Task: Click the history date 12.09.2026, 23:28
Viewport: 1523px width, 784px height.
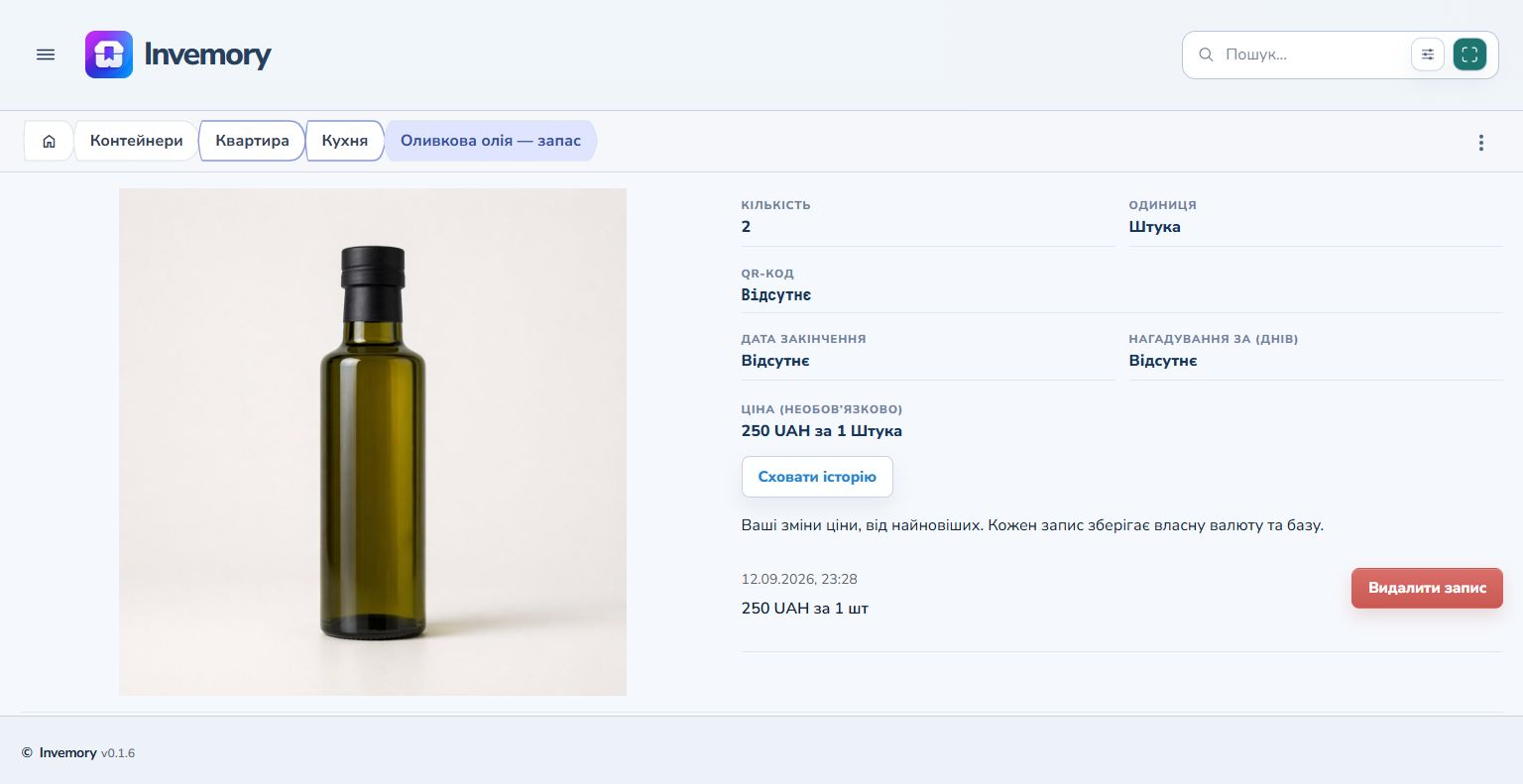Action: pos(799,579)
